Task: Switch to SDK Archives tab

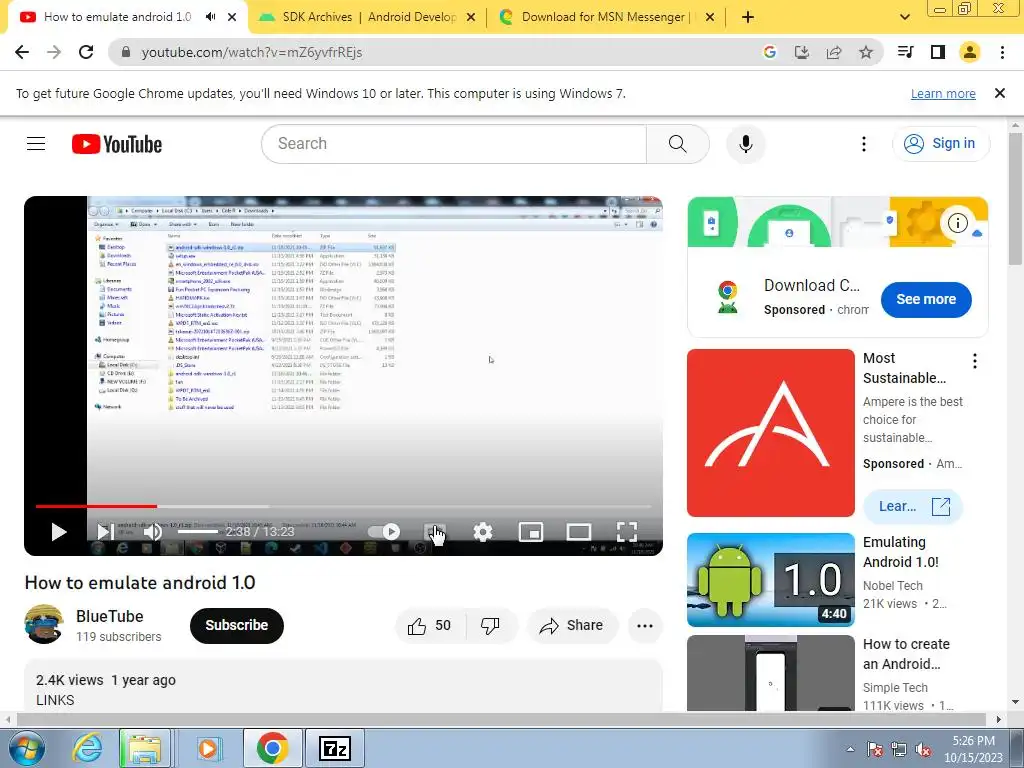Action: 369,17
